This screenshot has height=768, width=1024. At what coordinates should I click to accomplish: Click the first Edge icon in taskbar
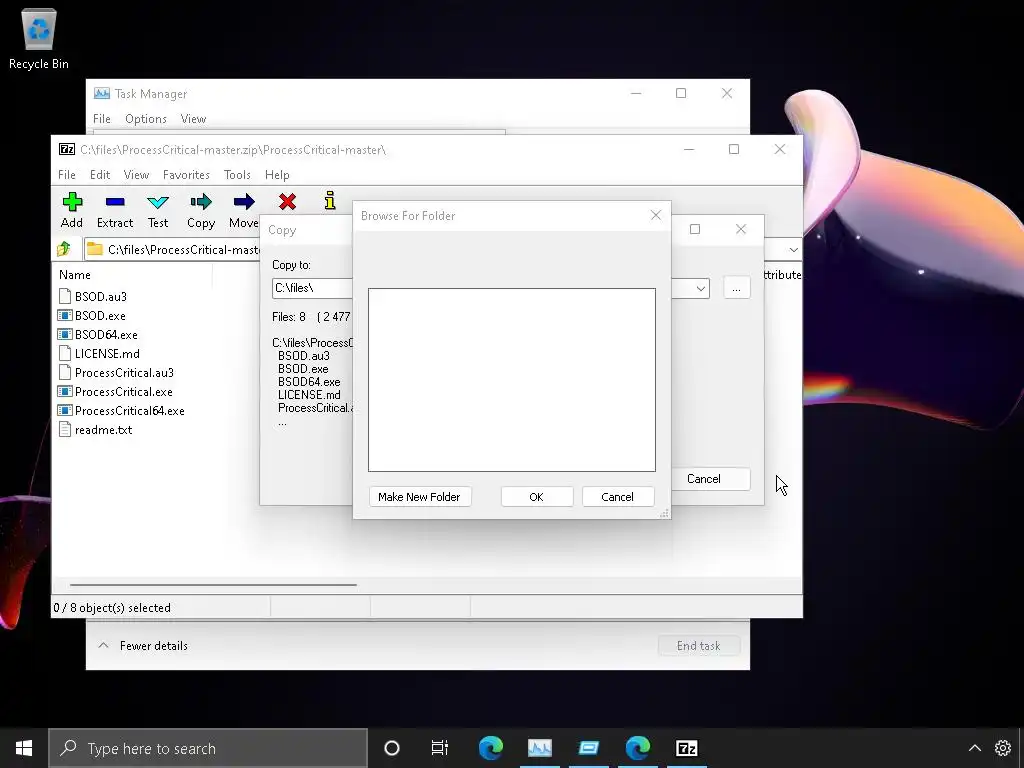pos(490,748)
